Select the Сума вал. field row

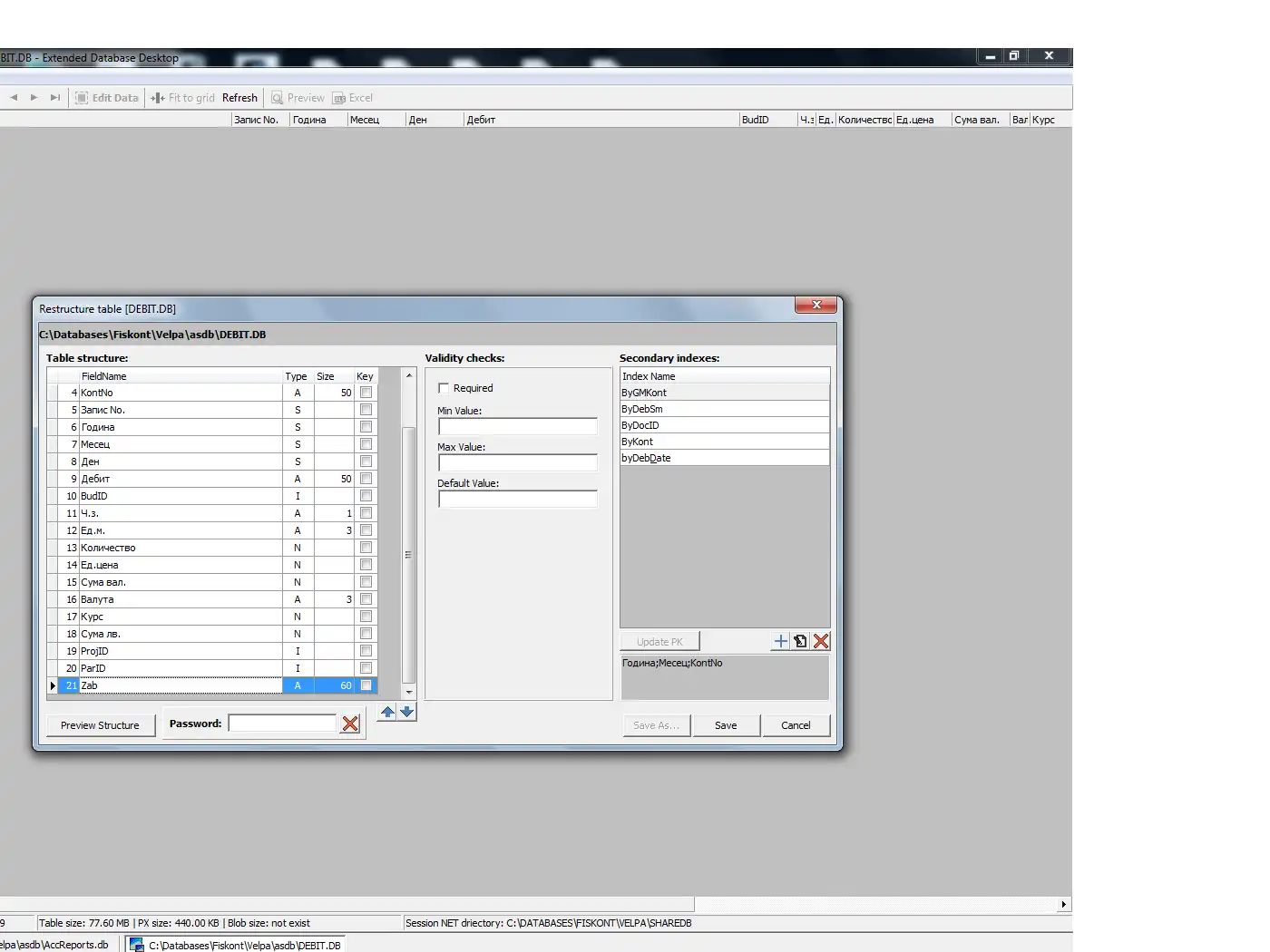point(212,582)
